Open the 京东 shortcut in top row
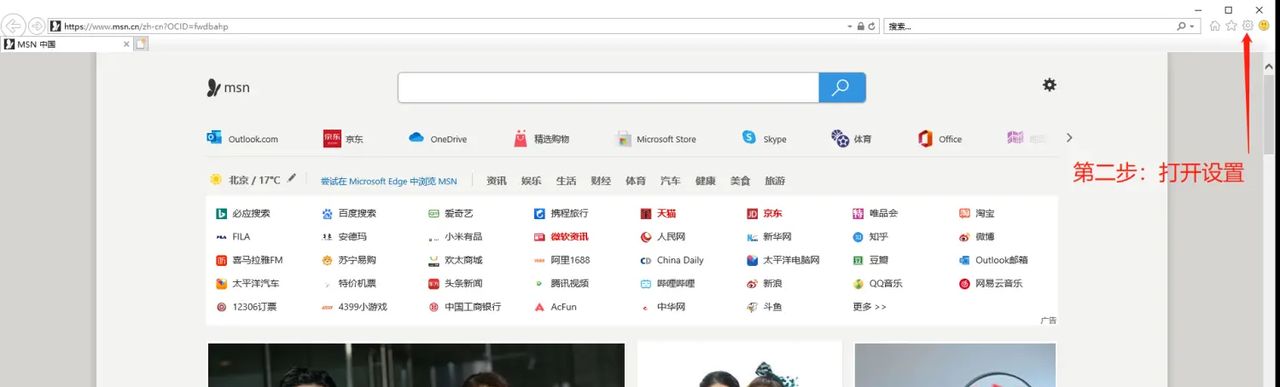Image resolution: width=1280 pixels, height=387 pixels. pyautogui.click(x=343, y=139)
